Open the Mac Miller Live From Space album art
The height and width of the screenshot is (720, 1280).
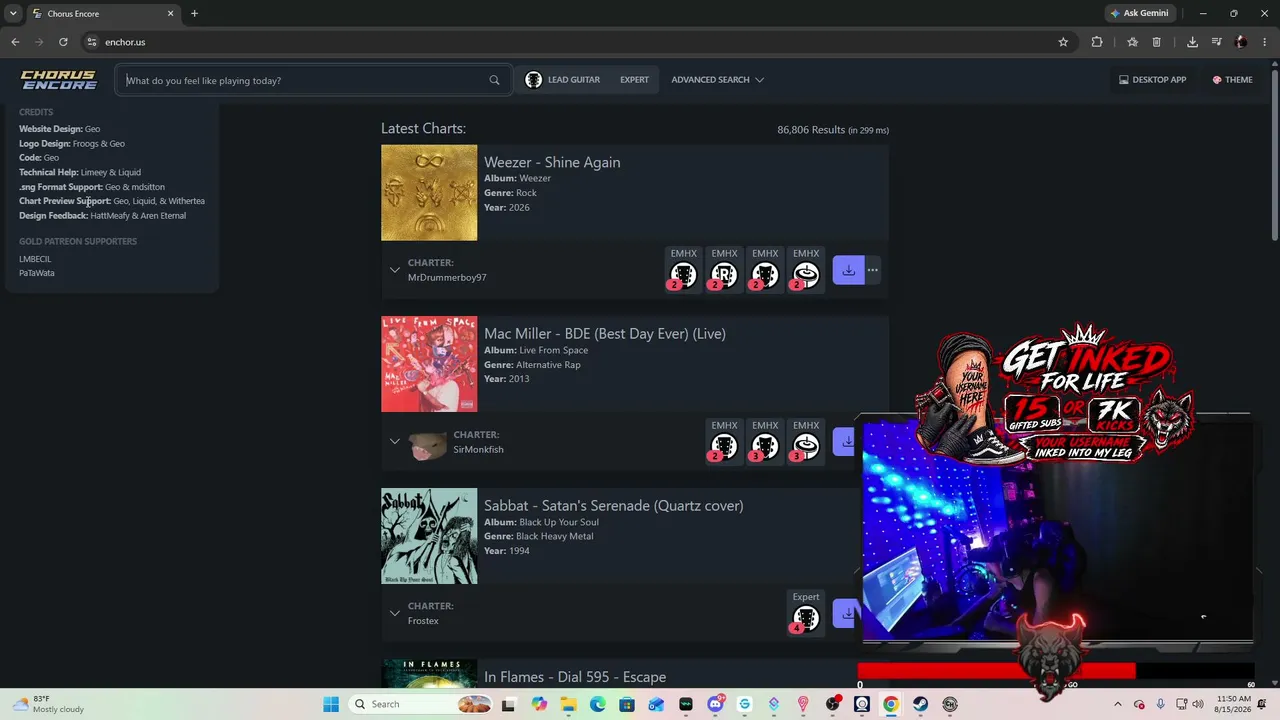click(x=429, y=364)
